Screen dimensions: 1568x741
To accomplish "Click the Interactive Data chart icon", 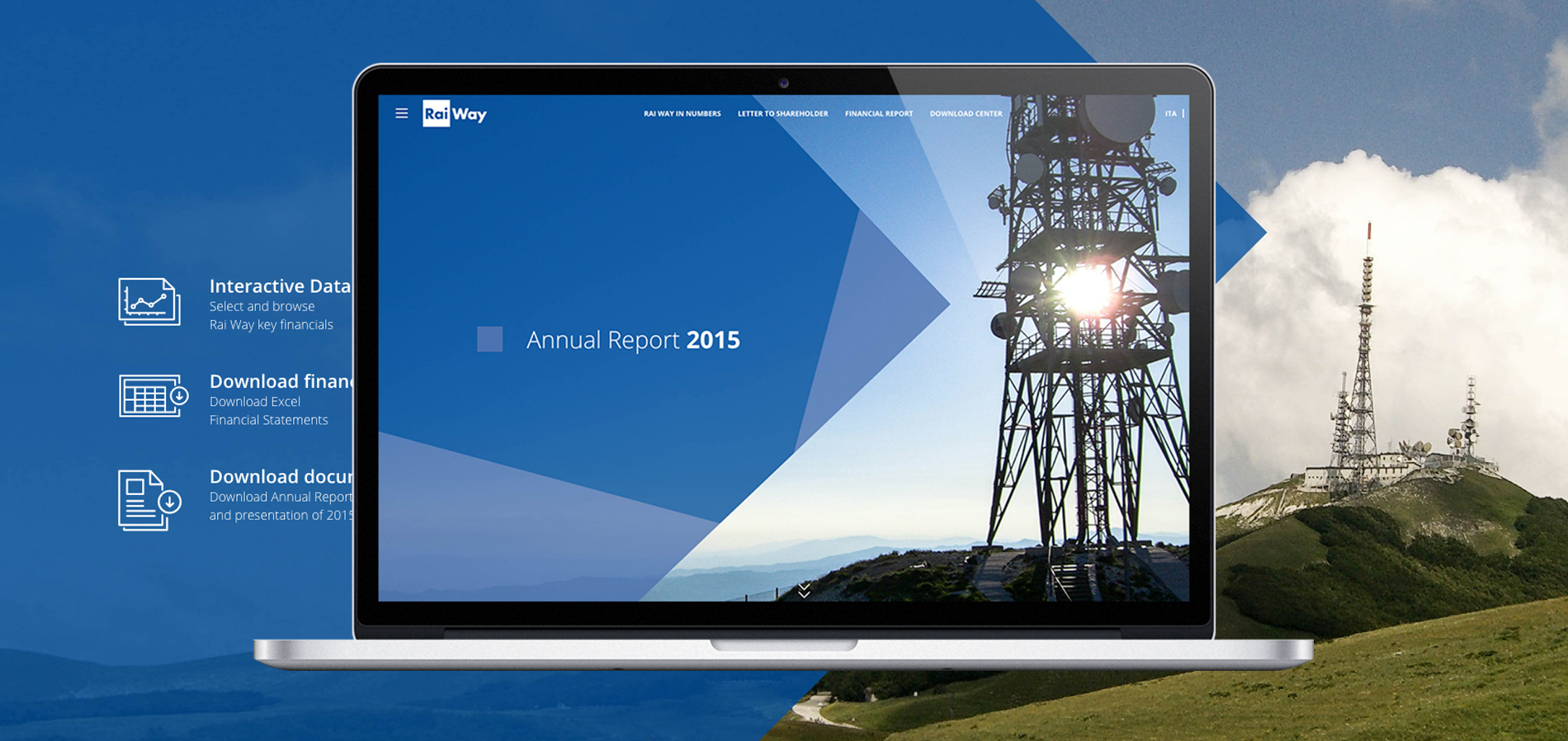I will pyautogui.click(x=149, y=301).
